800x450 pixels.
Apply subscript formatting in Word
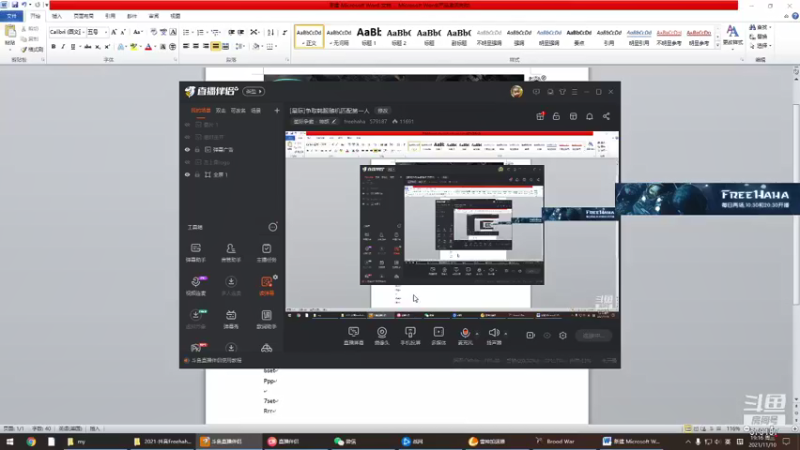point(97,46)
